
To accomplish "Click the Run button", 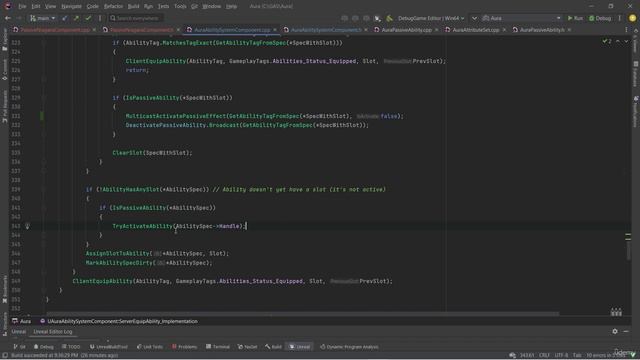I will point(575,18).
